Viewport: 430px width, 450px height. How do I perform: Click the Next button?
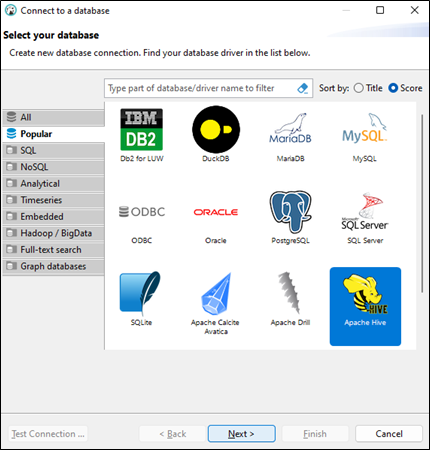coord(242,434)
